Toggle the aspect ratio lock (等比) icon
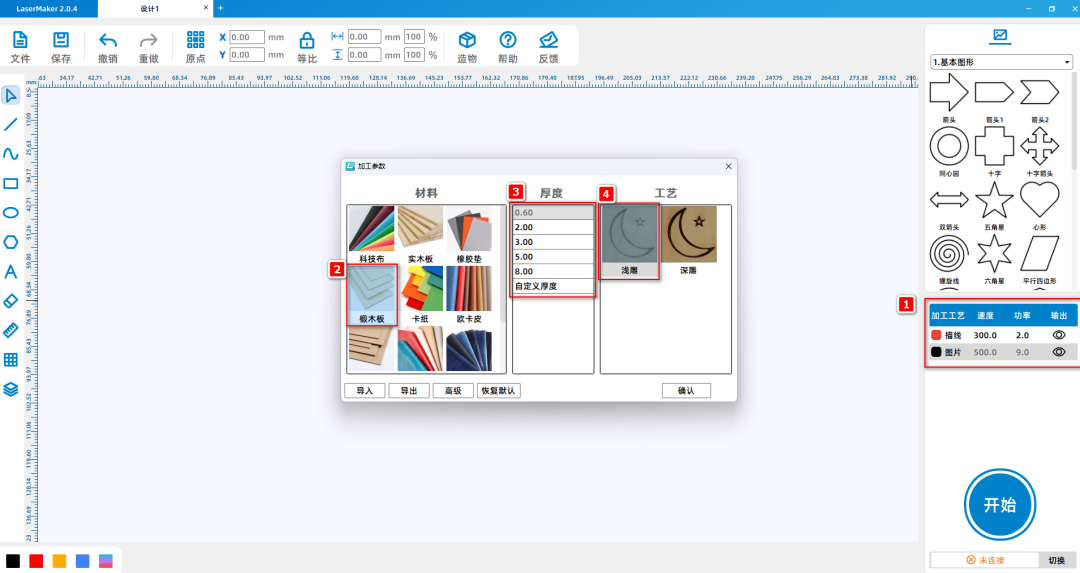1080x573 pixels. pyautogui.click(x=307, y=41)
